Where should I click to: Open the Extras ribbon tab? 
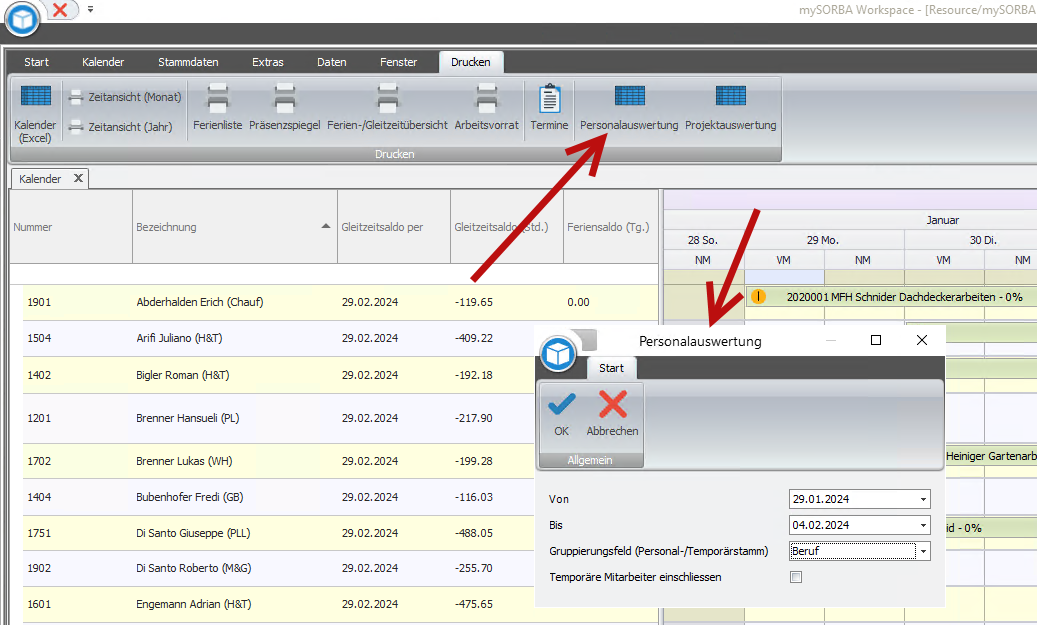(x=267, y=62)
